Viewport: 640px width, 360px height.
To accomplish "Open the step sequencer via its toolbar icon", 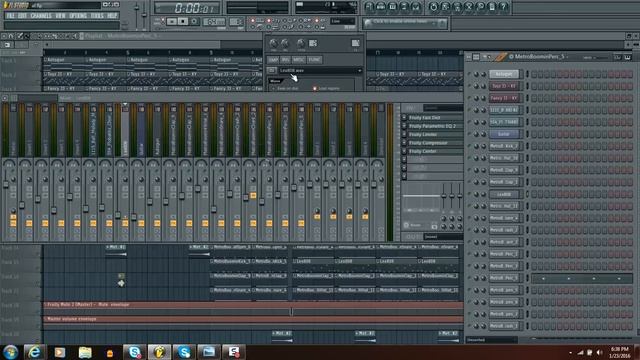I will (x=381, y=7).
